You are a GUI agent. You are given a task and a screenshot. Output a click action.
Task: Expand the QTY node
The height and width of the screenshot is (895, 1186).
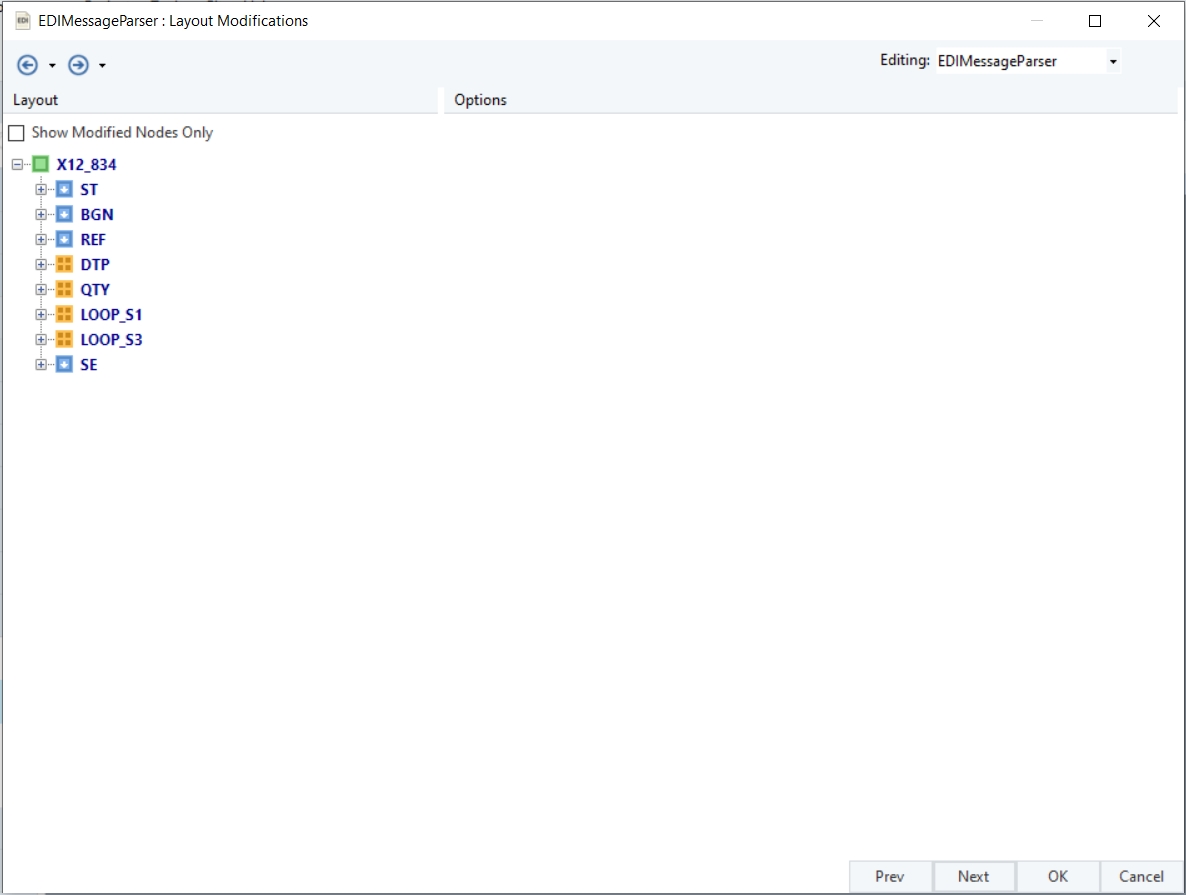pos(41,289)
